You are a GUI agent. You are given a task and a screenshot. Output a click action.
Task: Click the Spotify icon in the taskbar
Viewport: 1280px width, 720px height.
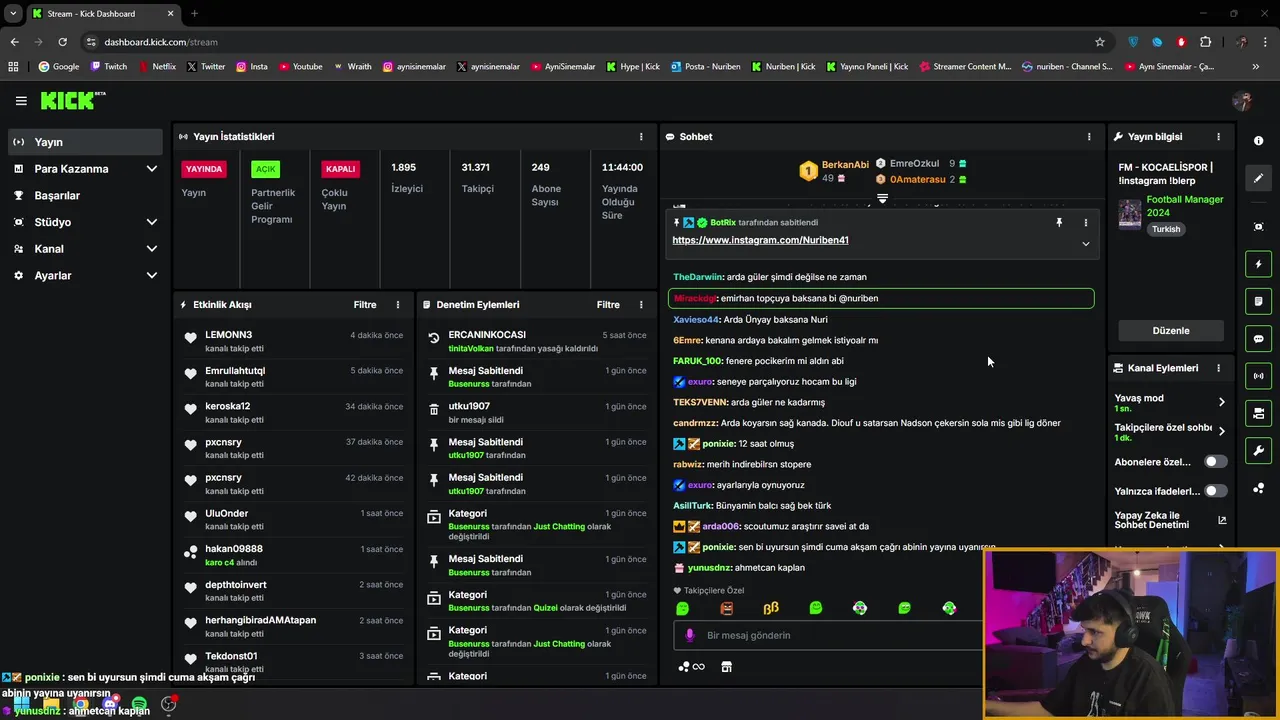pos(139,704)
